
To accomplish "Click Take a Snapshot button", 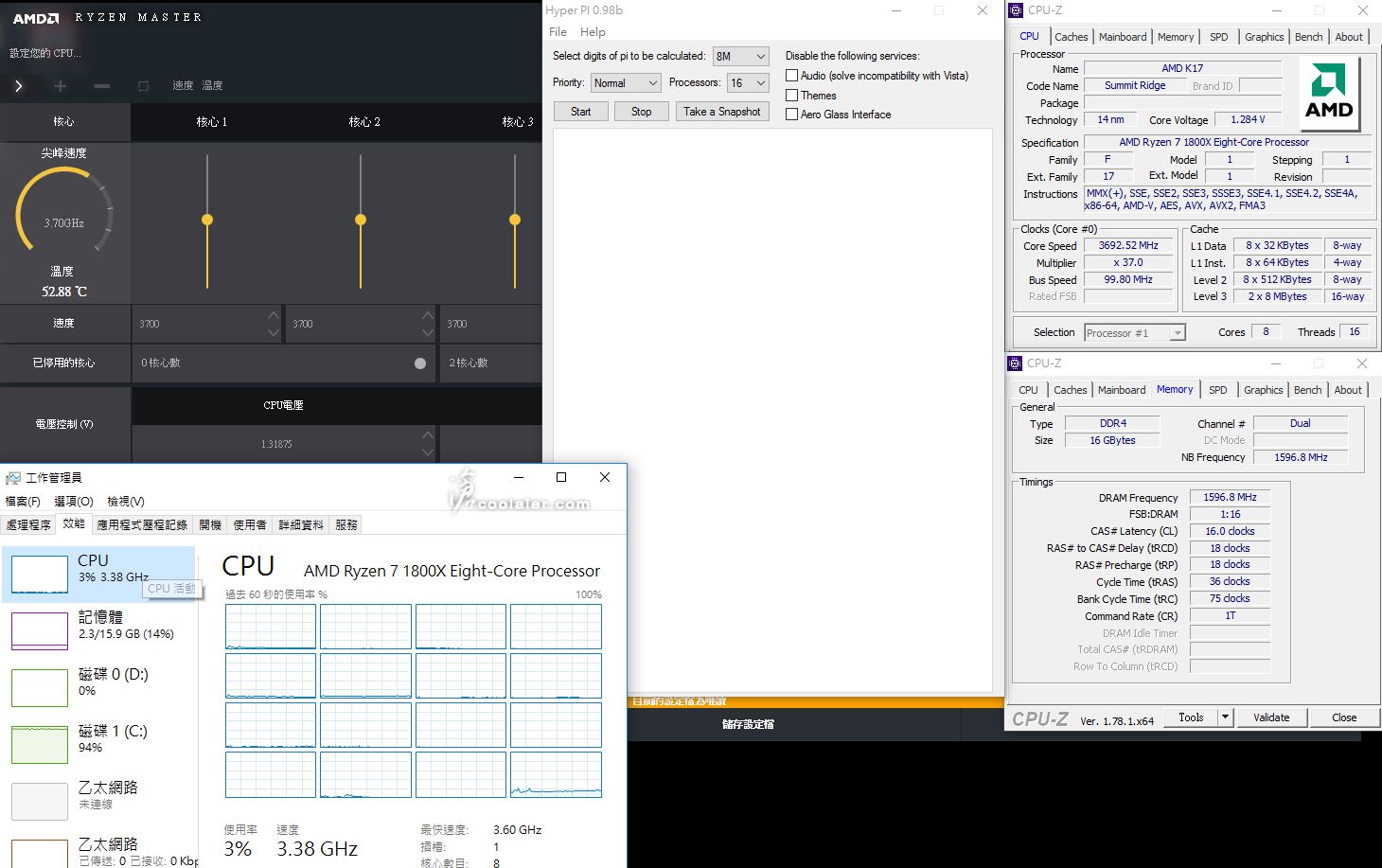I will 722,112.
